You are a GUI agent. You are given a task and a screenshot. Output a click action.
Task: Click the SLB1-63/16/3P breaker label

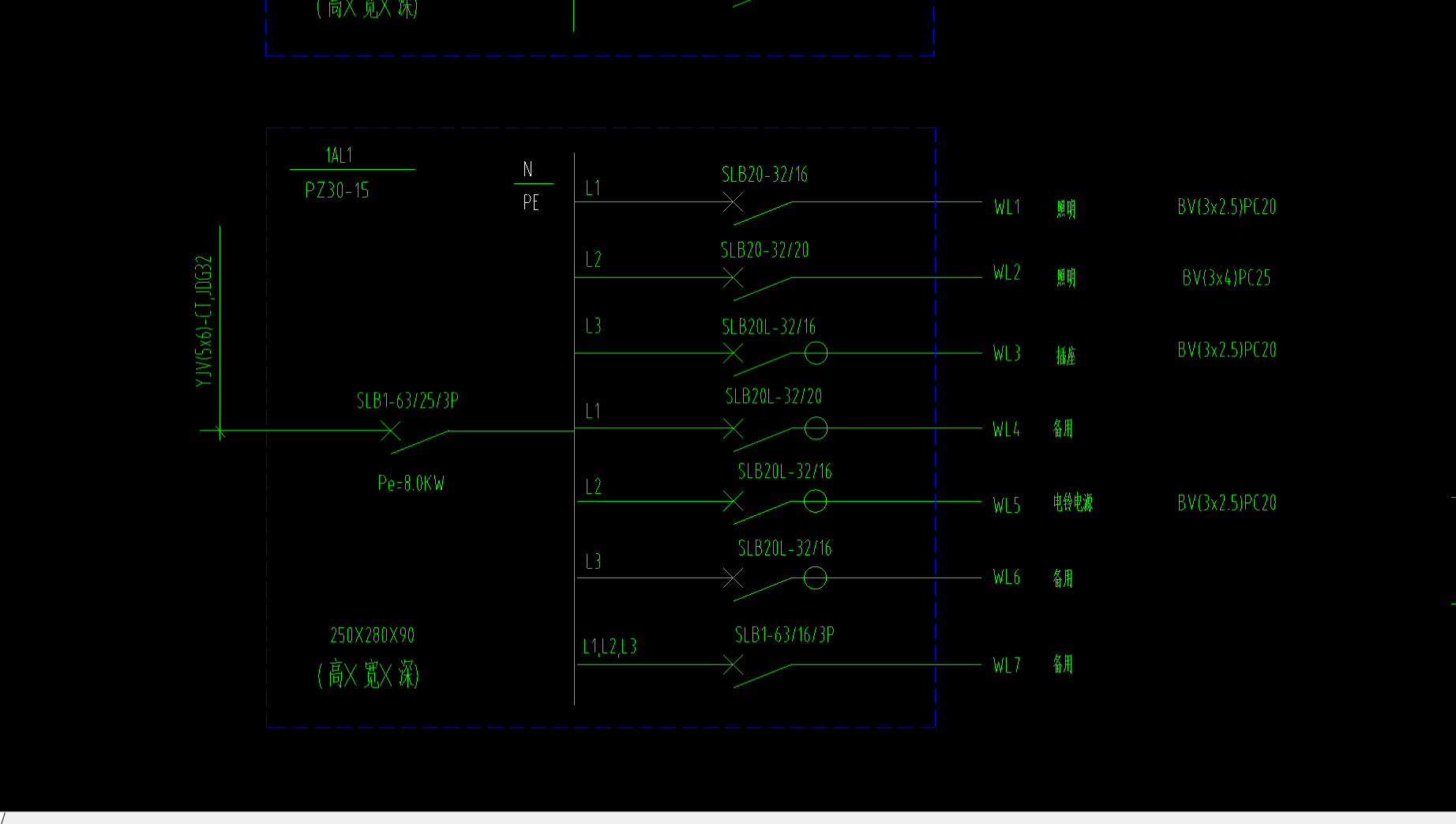coord(784,635)
